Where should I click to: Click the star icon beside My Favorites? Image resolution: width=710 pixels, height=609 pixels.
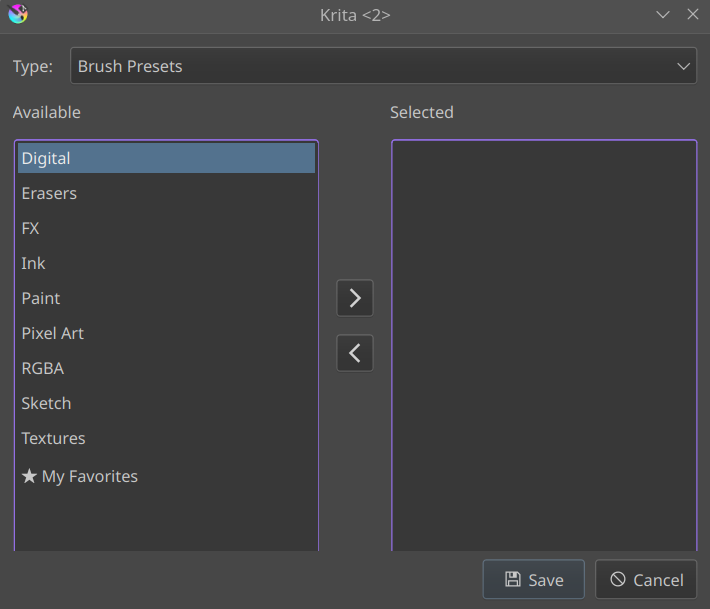(x=29, y=477)
